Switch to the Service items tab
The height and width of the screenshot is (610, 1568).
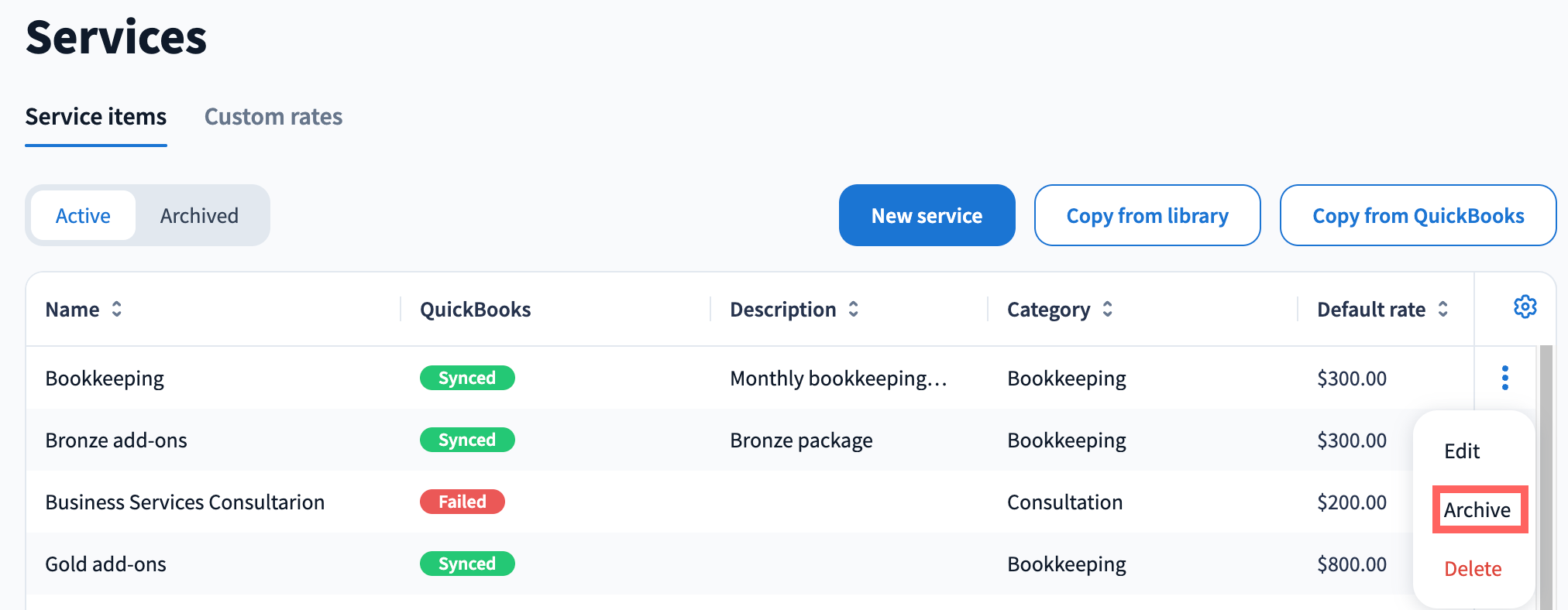[96, 117]
